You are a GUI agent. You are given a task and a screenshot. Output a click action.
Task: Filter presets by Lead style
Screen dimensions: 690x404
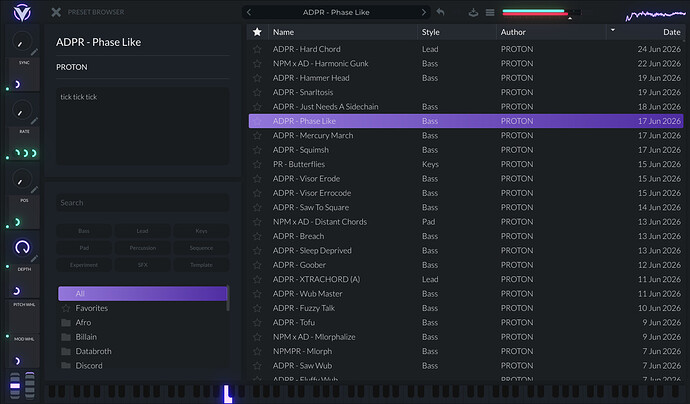coord(143,231)
